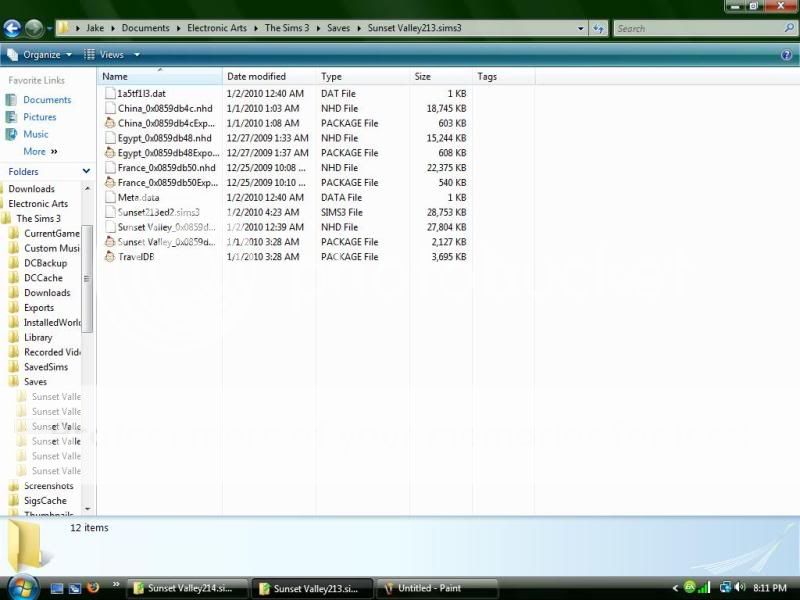
Task: Click the refresh arrow beside the address bar
Action: 598,28
